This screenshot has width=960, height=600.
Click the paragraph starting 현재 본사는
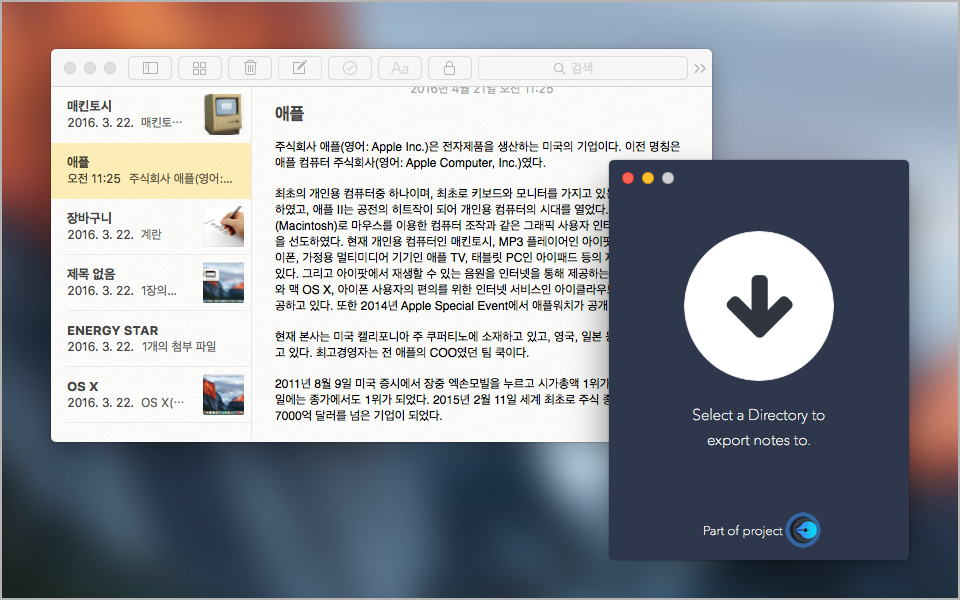(x=442, y=345)
